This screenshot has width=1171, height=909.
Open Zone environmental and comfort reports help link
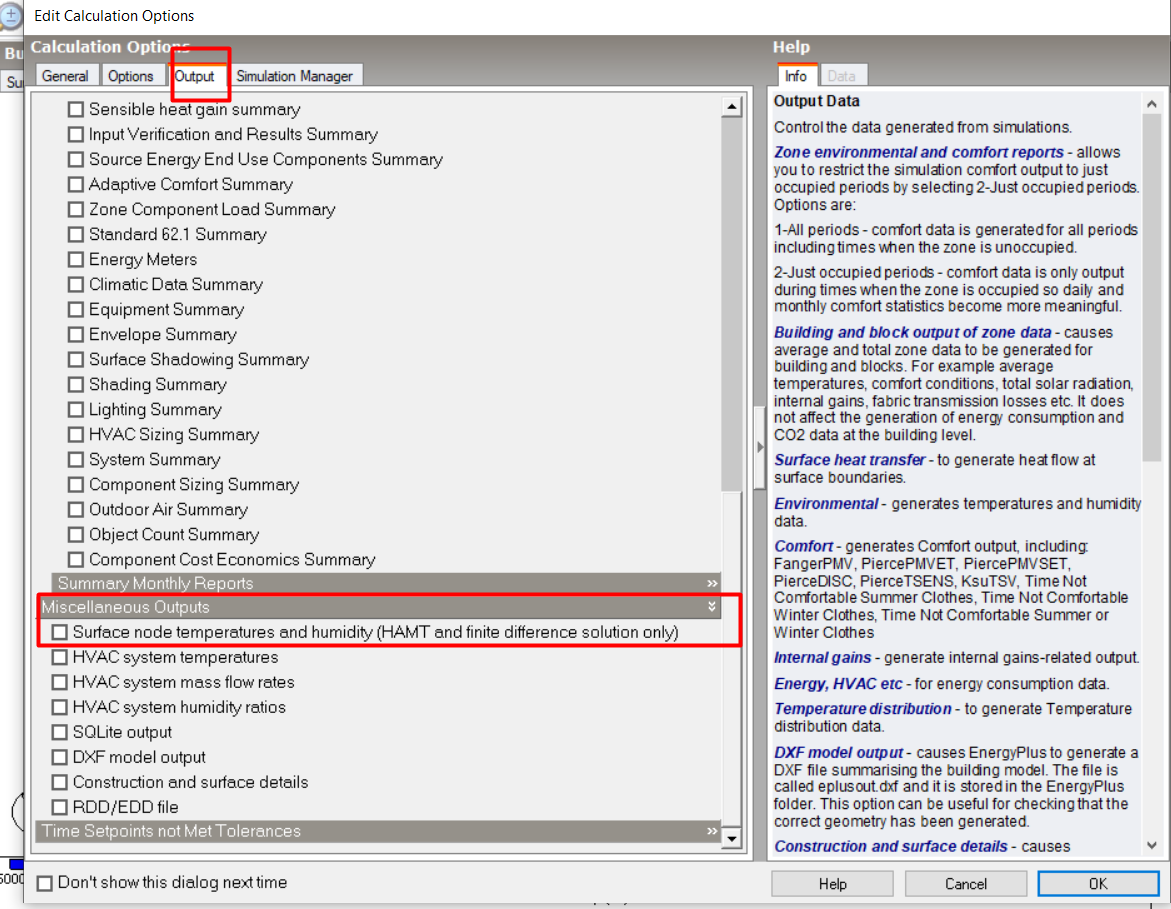(919, 152)
